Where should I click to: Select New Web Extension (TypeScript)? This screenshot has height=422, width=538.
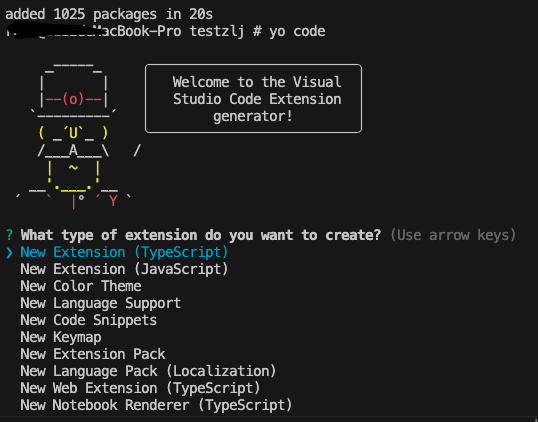(140, 388)
